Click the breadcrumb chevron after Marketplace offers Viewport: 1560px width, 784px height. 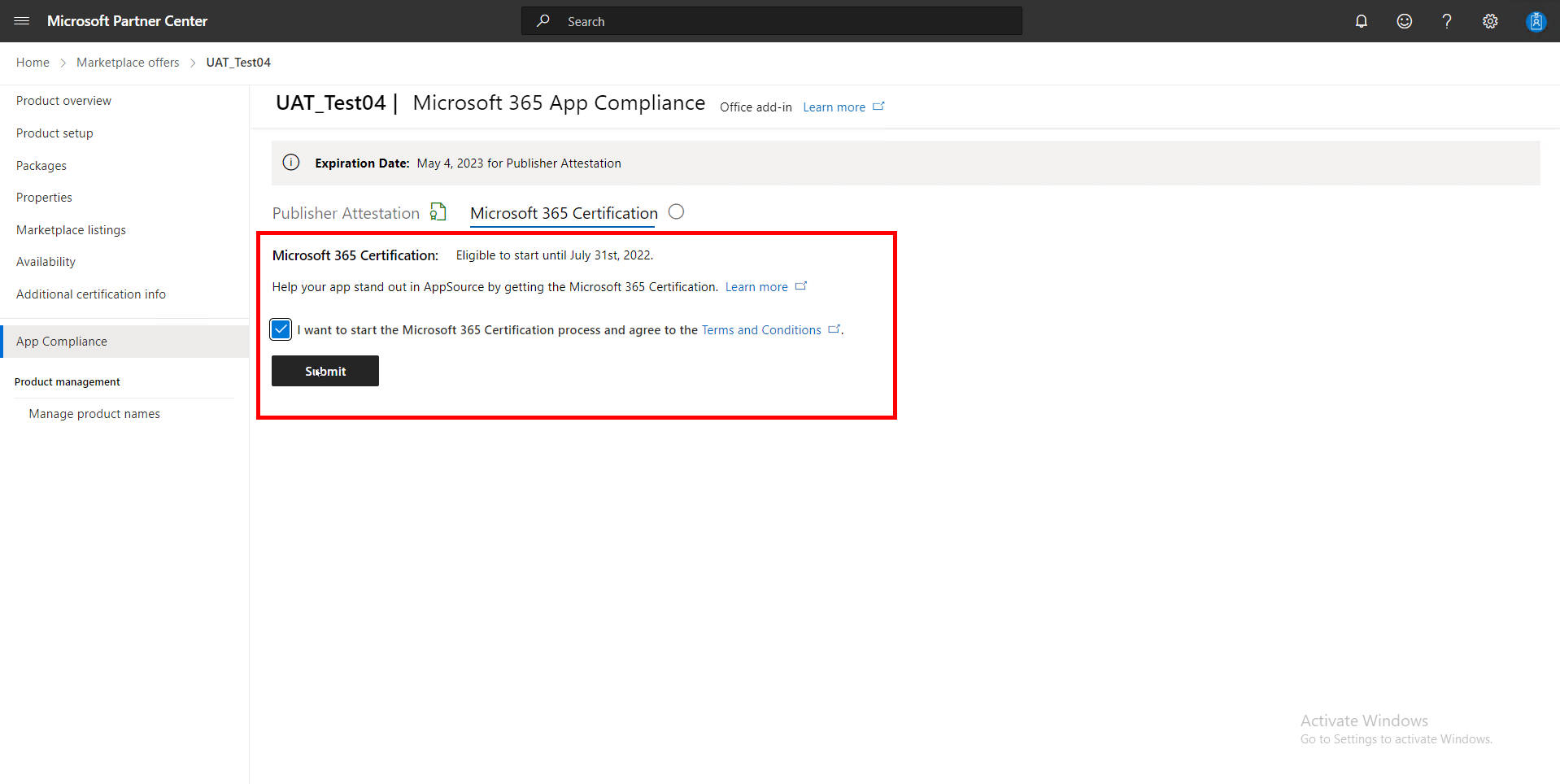coord(193,63)
